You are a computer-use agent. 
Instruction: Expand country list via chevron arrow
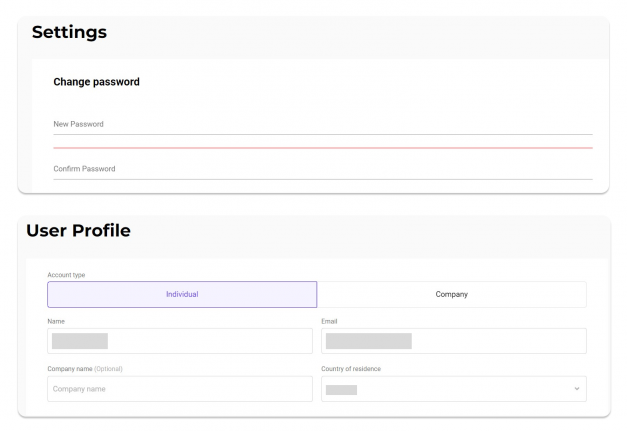click(577, 389)
